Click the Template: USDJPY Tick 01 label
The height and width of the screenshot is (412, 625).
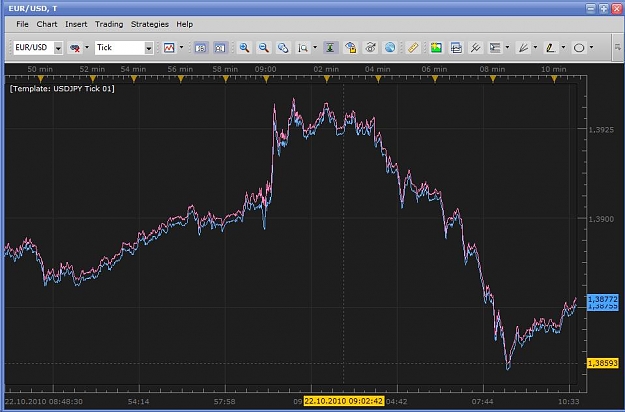pos(62,88)
